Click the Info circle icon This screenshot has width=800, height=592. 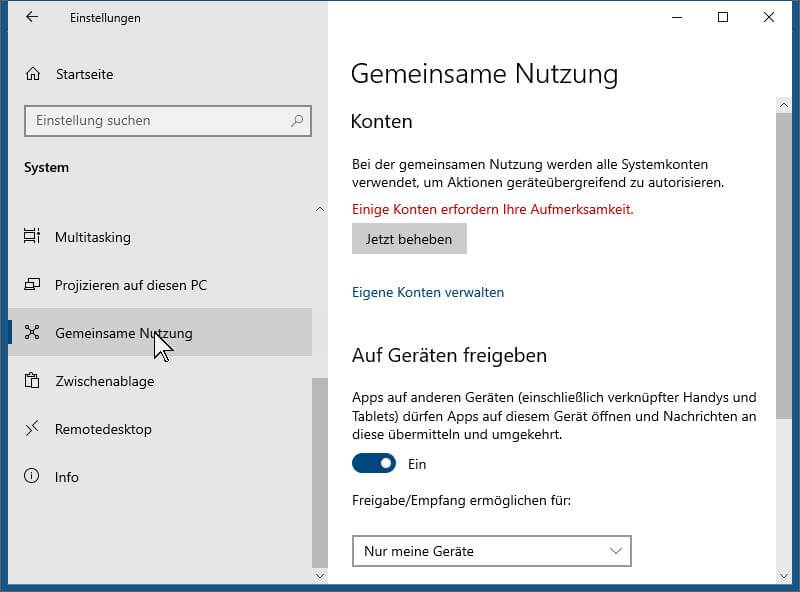32,476
